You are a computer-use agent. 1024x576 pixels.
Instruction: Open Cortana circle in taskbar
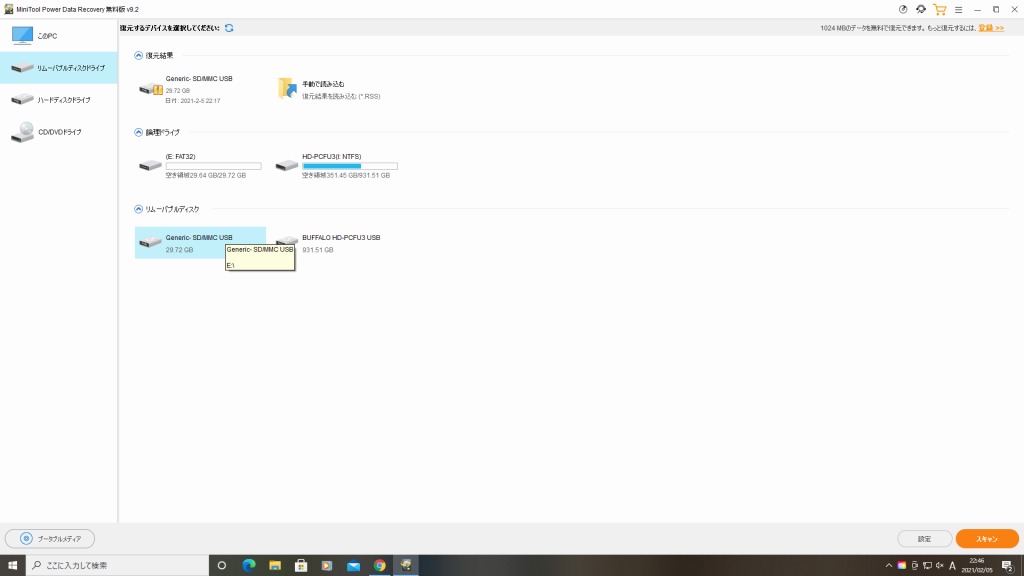pos(222,566)
